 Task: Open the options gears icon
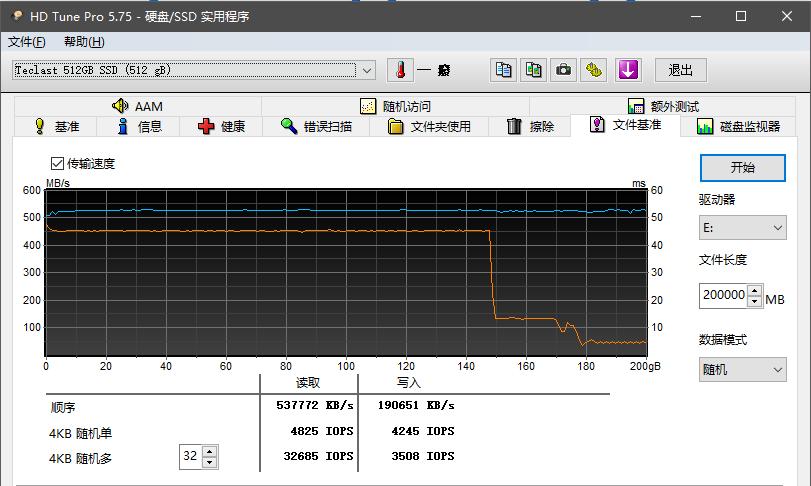point(594,70)
